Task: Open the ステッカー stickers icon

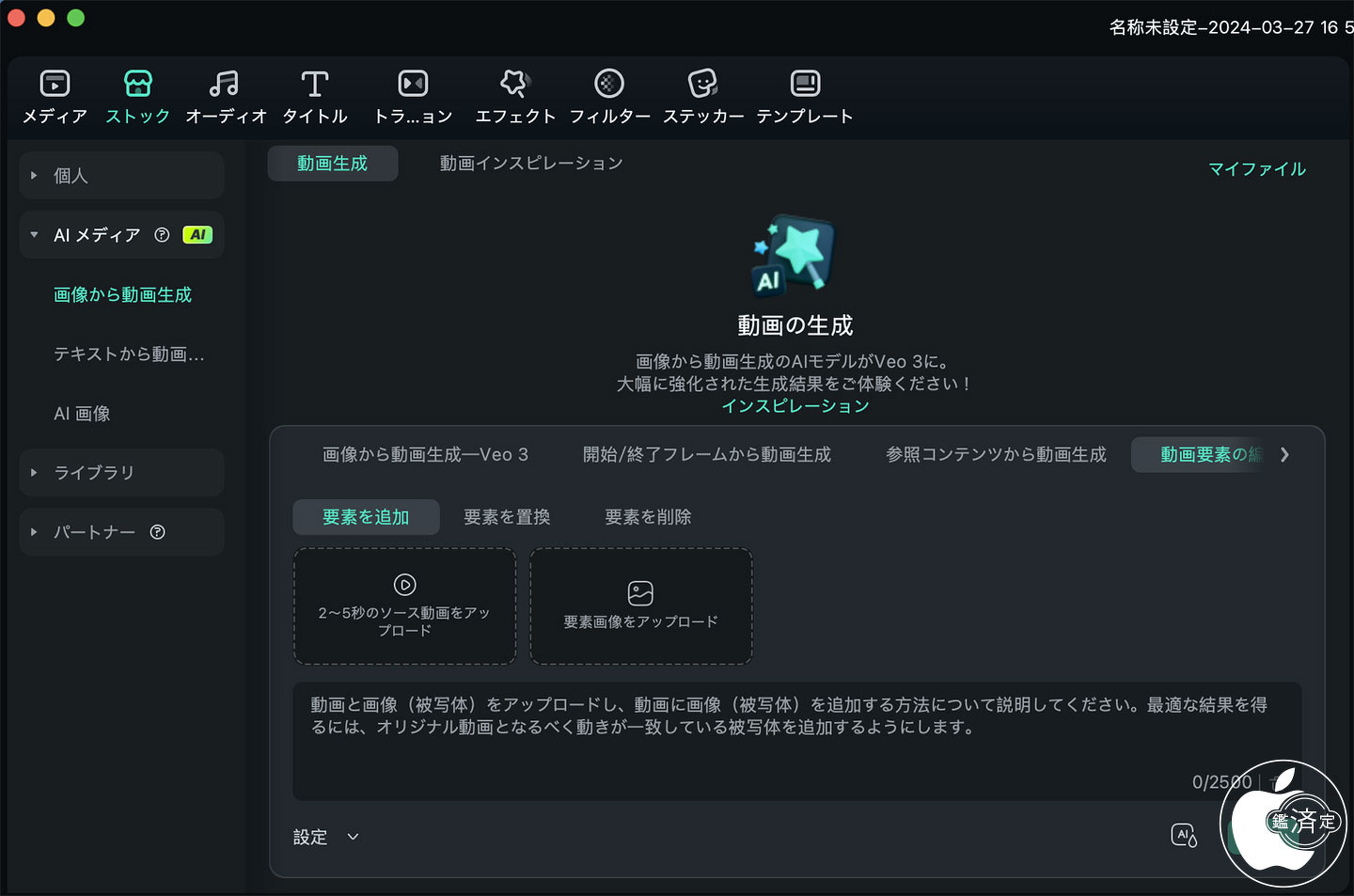Action: [x=702, y=84]
